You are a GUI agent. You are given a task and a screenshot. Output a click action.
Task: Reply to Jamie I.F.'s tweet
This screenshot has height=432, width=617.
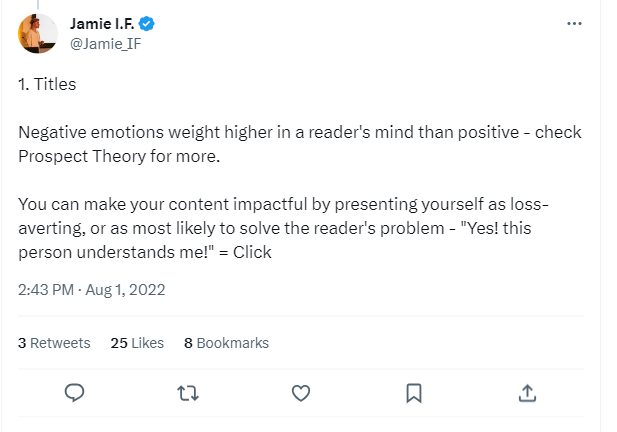pos(73,393)
